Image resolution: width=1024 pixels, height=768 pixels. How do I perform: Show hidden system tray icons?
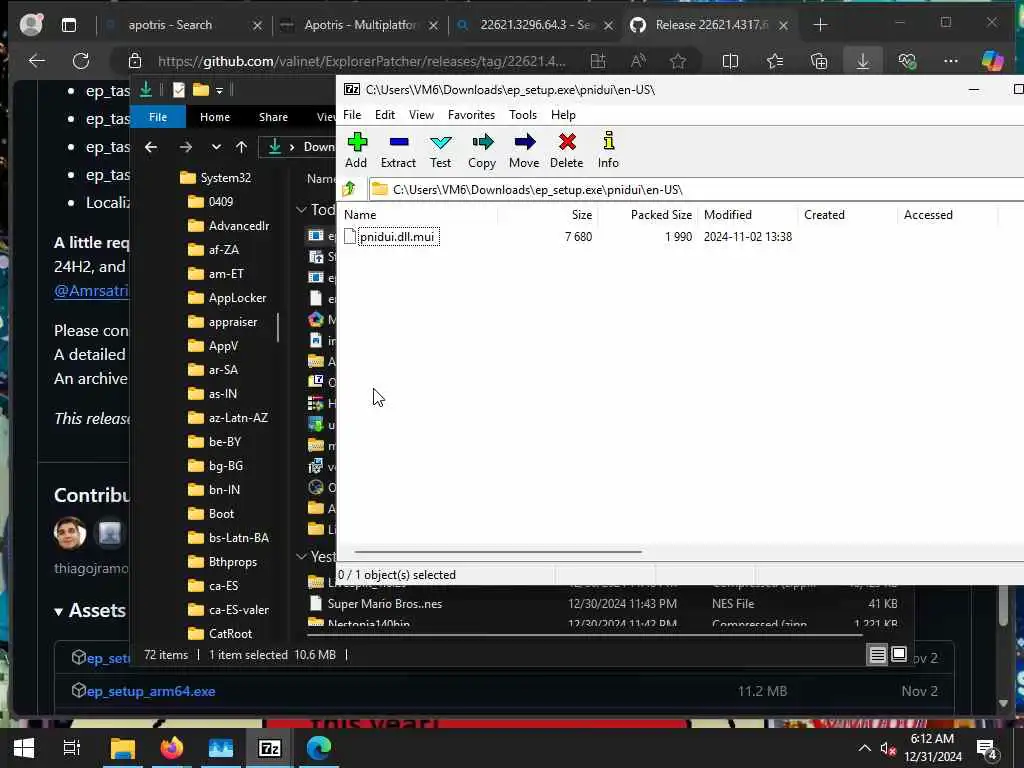tap(864, 748)
